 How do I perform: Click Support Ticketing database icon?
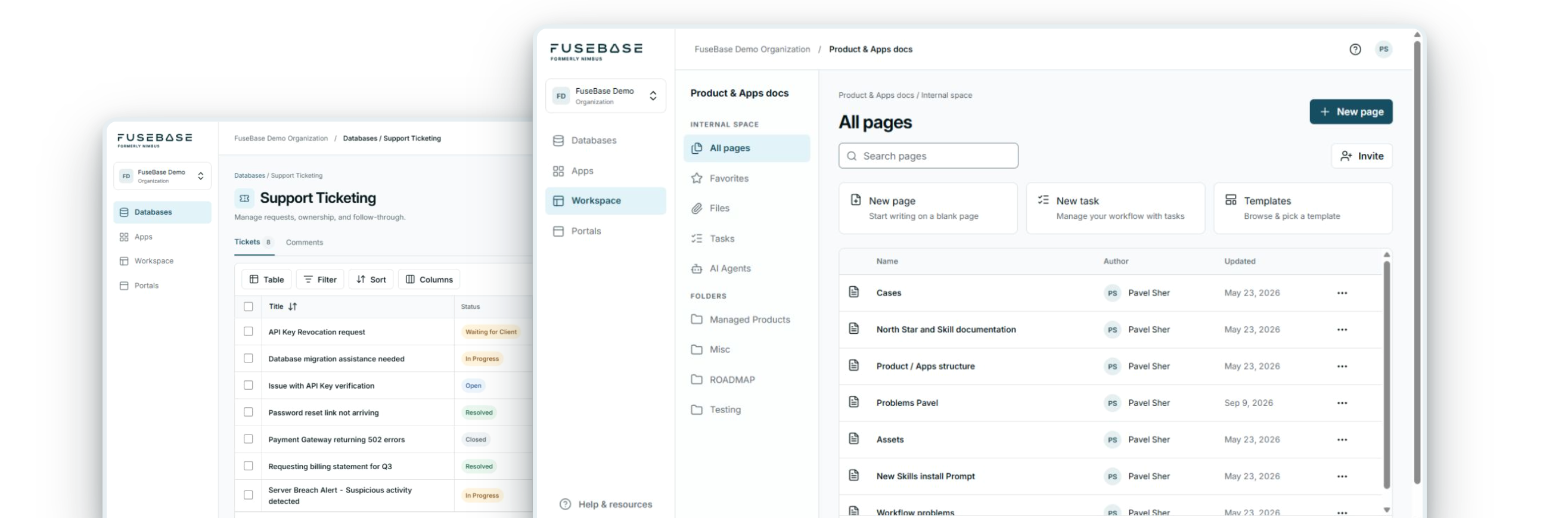click(244, 198)
